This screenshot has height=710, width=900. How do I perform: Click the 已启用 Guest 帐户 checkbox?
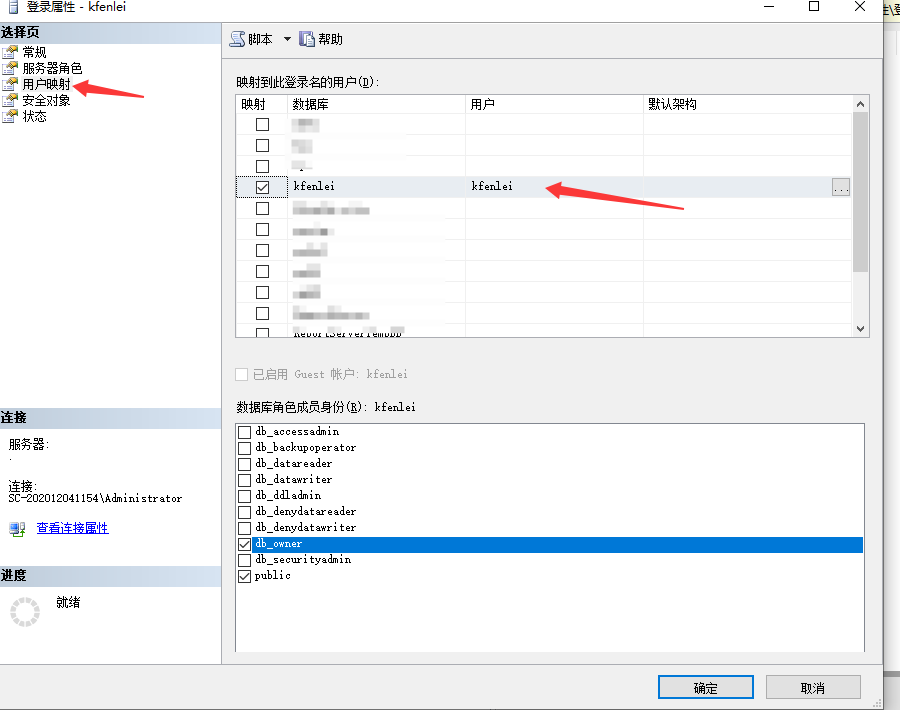[242, 375]
